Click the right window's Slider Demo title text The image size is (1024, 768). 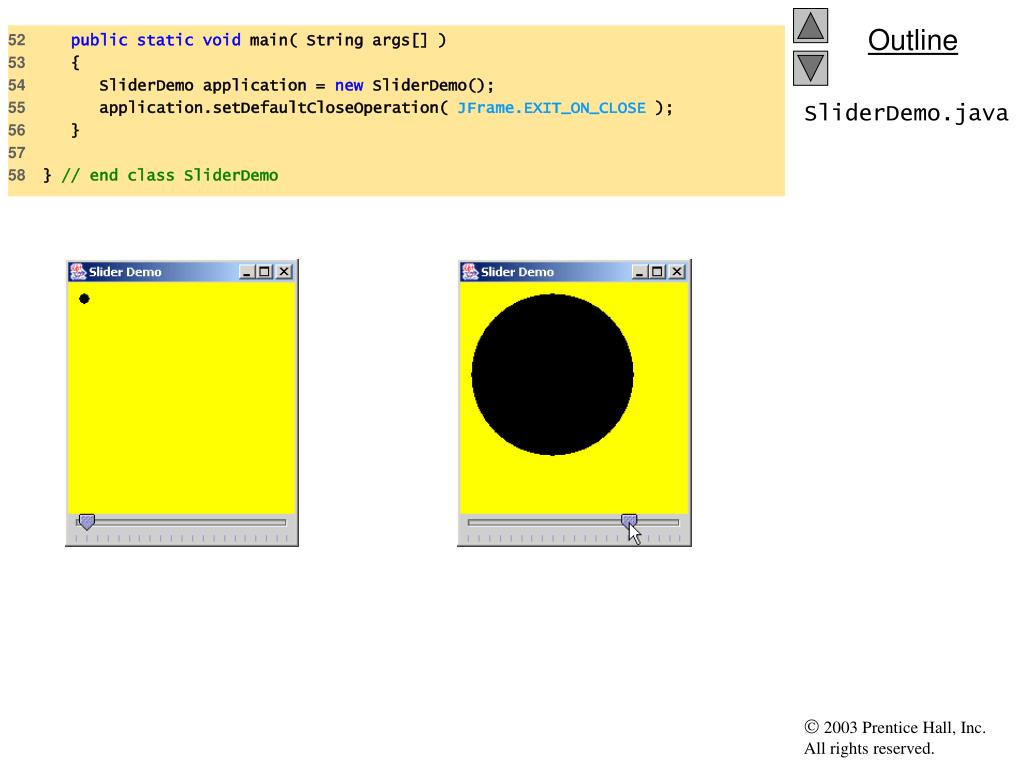pos(517,272)
